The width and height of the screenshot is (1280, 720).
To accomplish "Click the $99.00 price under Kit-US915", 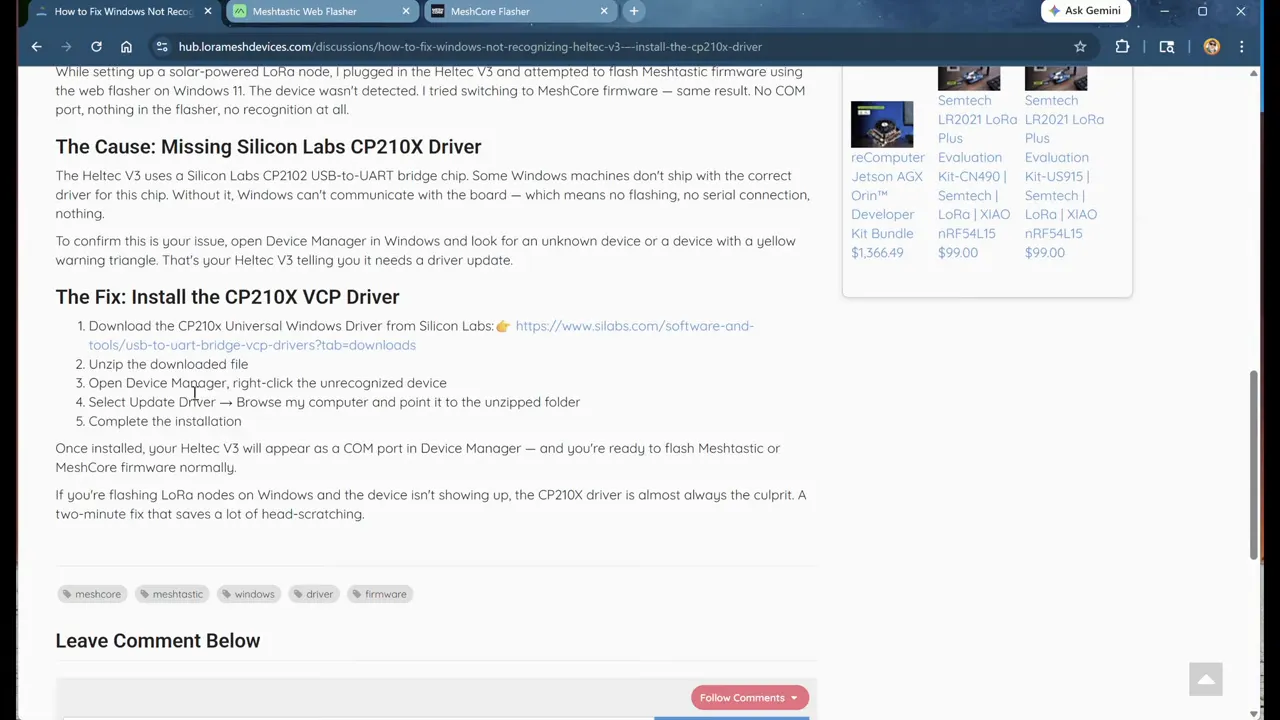I will pos(1045,252).
